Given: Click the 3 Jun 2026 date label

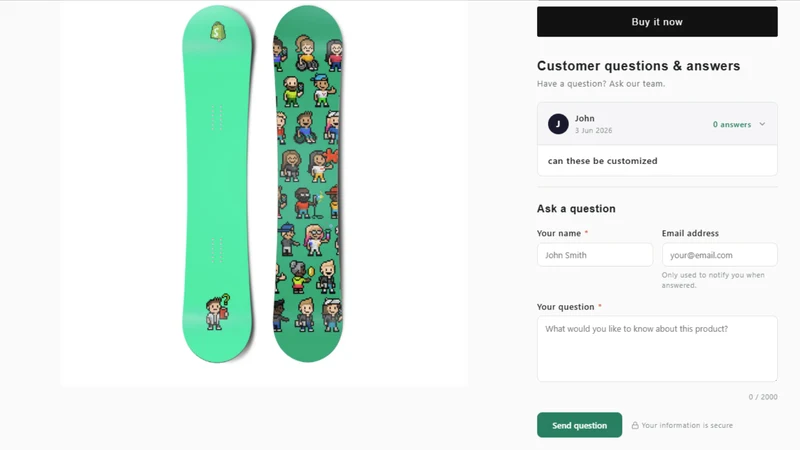Looking at the screenshot, I should pos(593,131).
